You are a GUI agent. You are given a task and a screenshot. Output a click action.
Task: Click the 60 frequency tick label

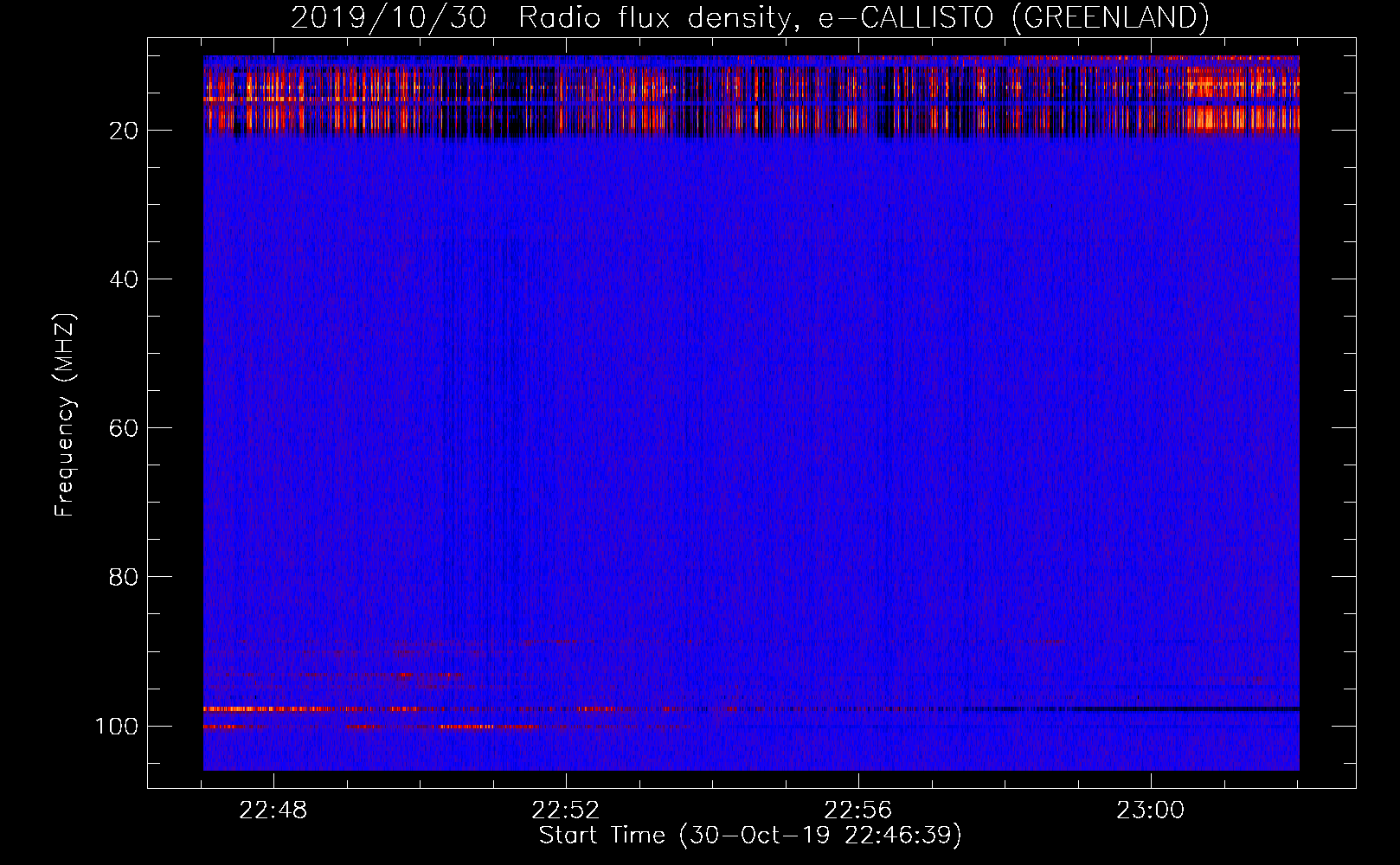coord(123,428)
